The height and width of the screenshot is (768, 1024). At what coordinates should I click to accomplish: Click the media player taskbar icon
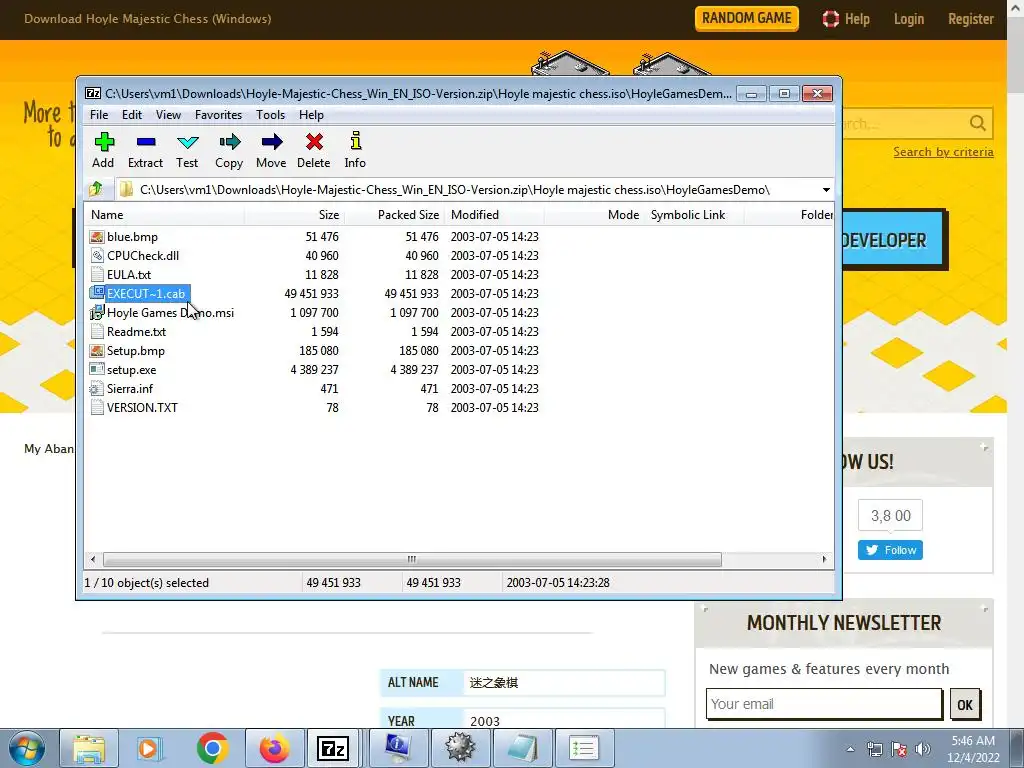click(x=149, y=748)
